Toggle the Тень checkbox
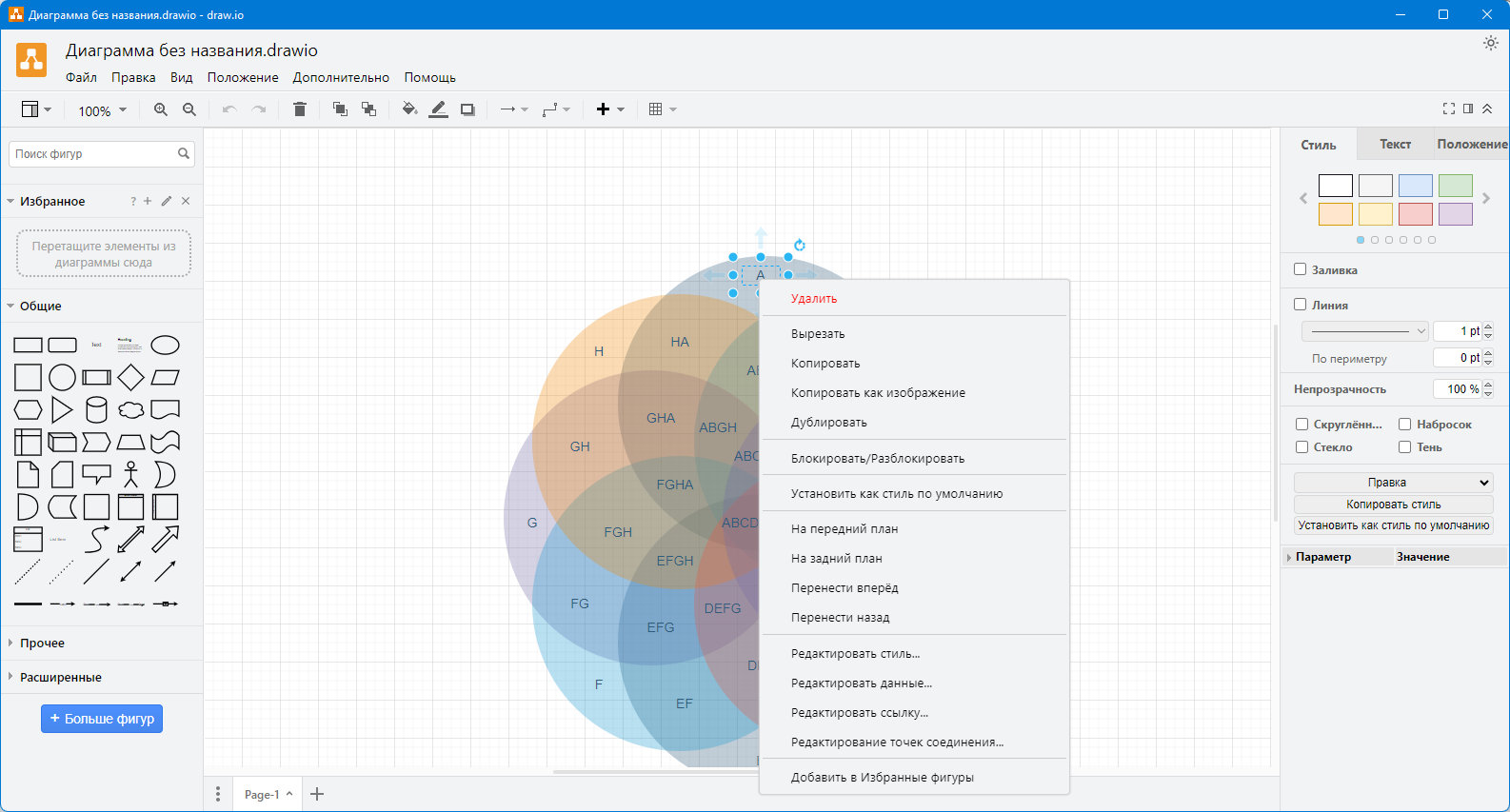 tap(1404, 447)
